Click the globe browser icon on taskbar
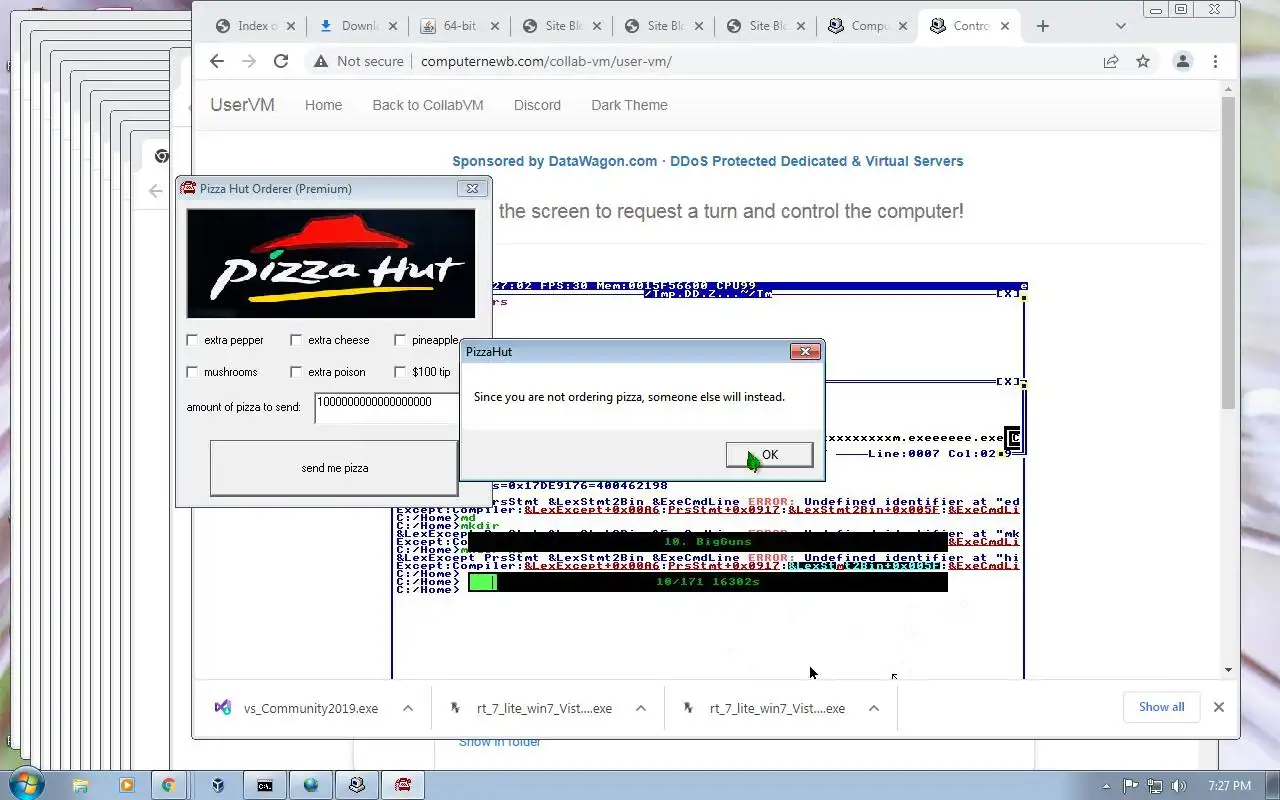The image size is (1280, 800). click(311, 785)
